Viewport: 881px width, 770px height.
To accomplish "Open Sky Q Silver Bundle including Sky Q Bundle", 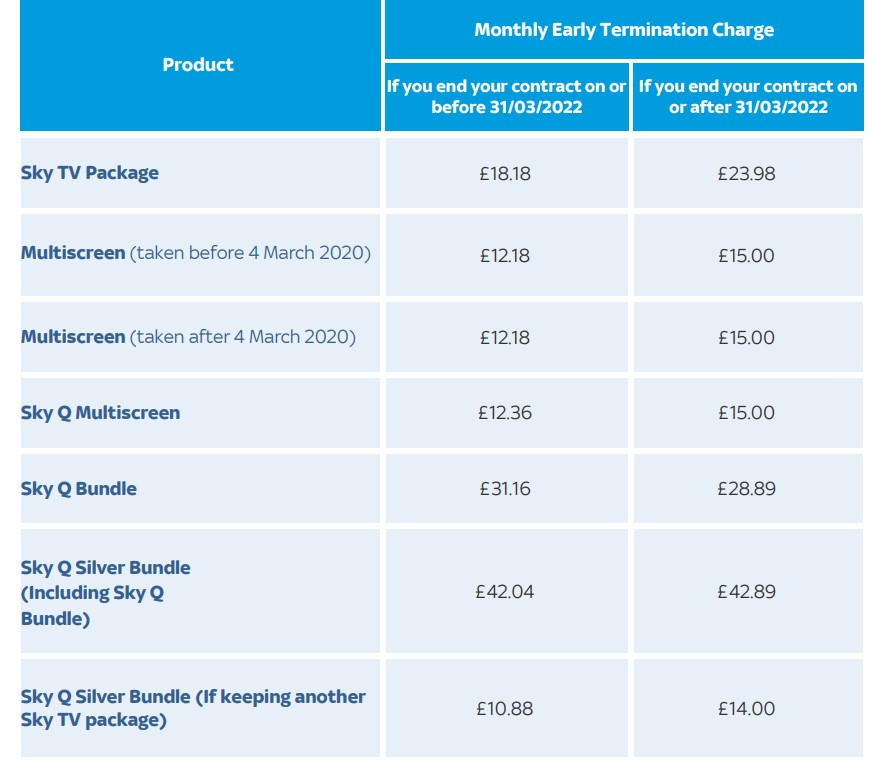I will click(106, 592).
